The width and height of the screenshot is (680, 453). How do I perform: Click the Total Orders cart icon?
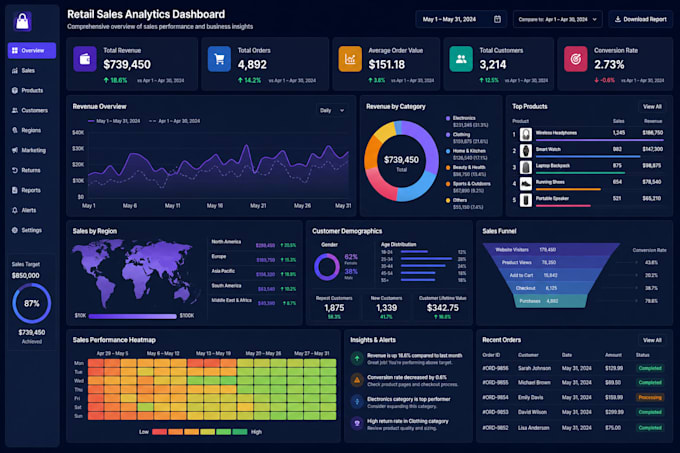click(x=219, y=59)
